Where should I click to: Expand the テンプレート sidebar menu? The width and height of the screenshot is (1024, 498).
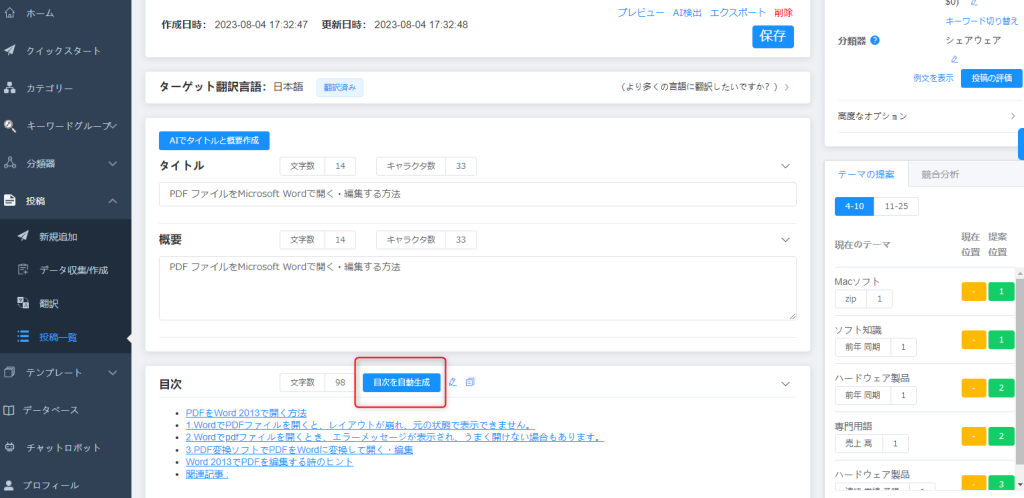coord(113,373)
